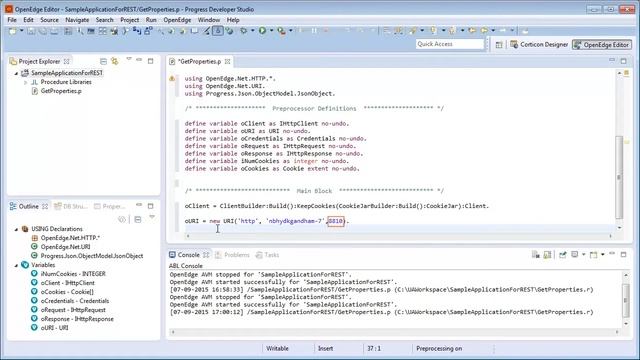Select oCookies - Cookie[] in Outline
Image resolution: width=640 pixels, height=360 pixels.
tap(67, 292)
